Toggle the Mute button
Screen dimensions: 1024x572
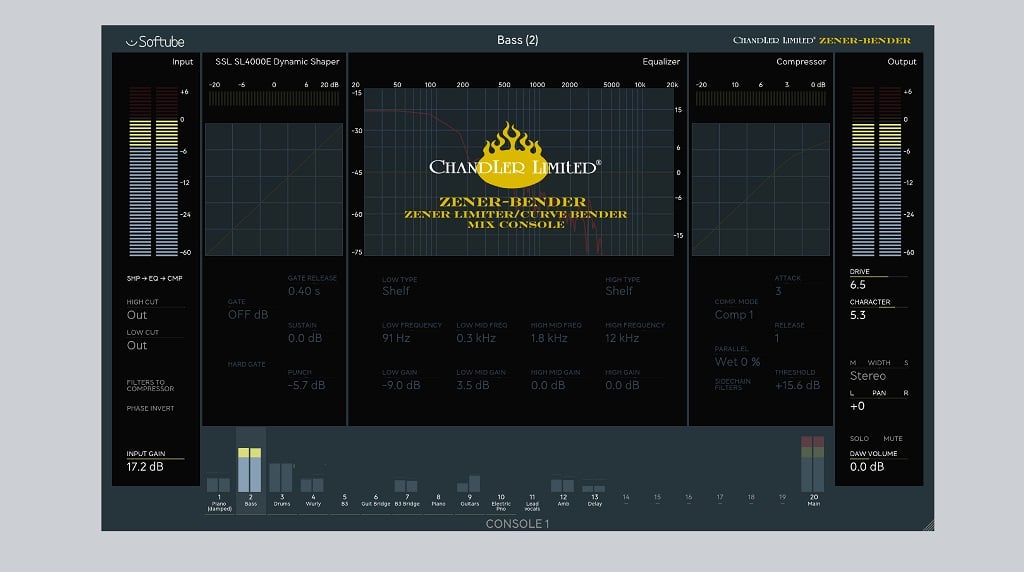pyautogui.click(x=893, y=439)
